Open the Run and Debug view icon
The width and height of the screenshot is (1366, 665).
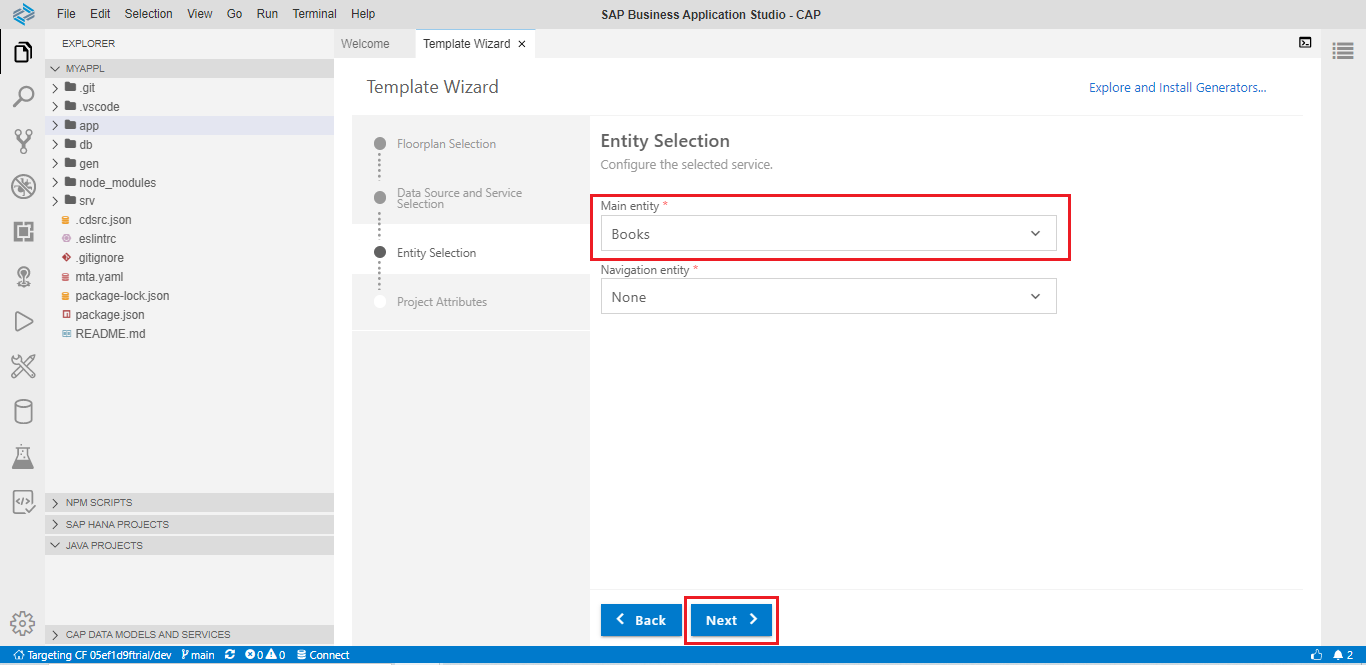[x=22, y=321]
